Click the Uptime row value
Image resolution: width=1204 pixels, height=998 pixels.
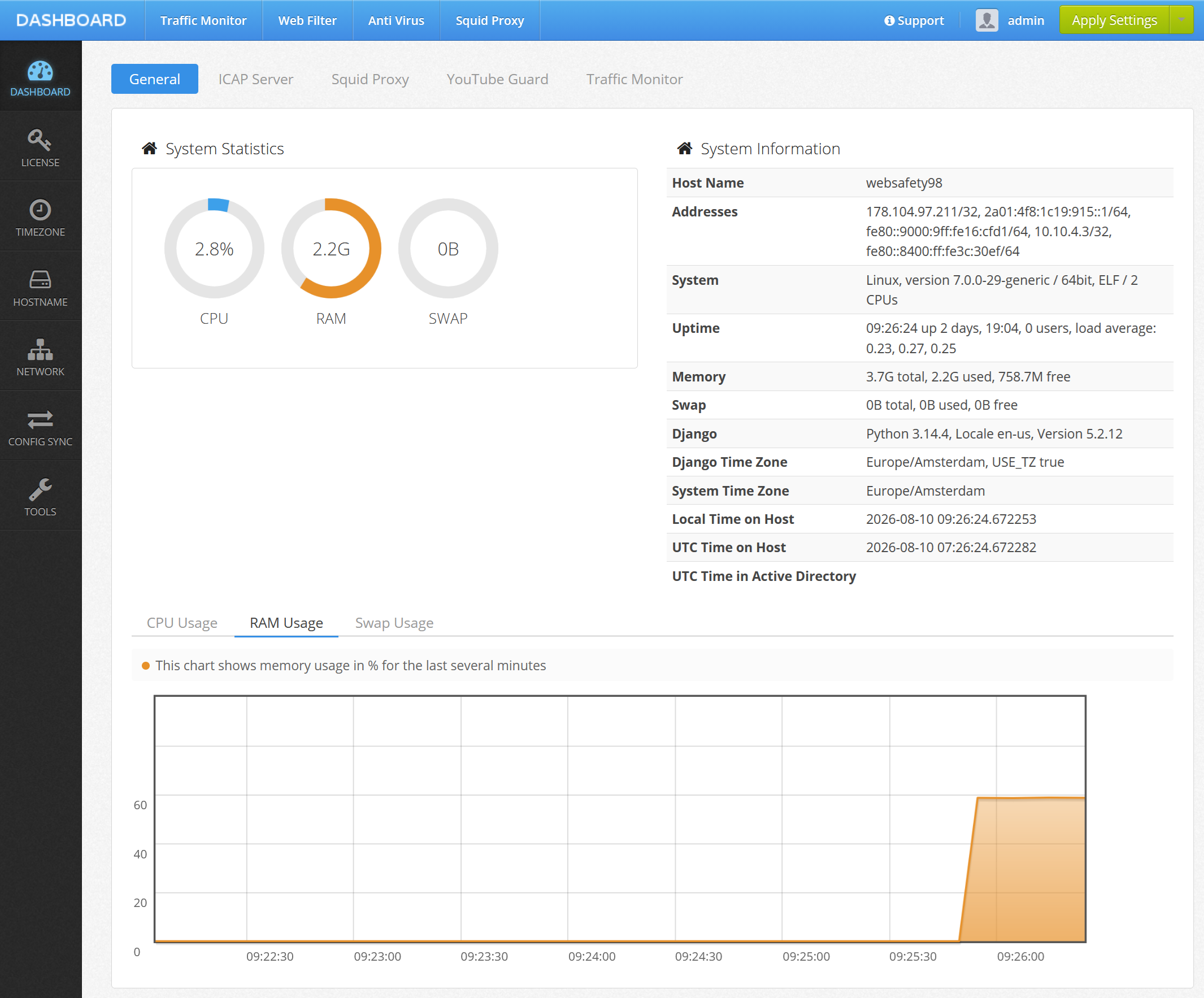point(1011,338)
